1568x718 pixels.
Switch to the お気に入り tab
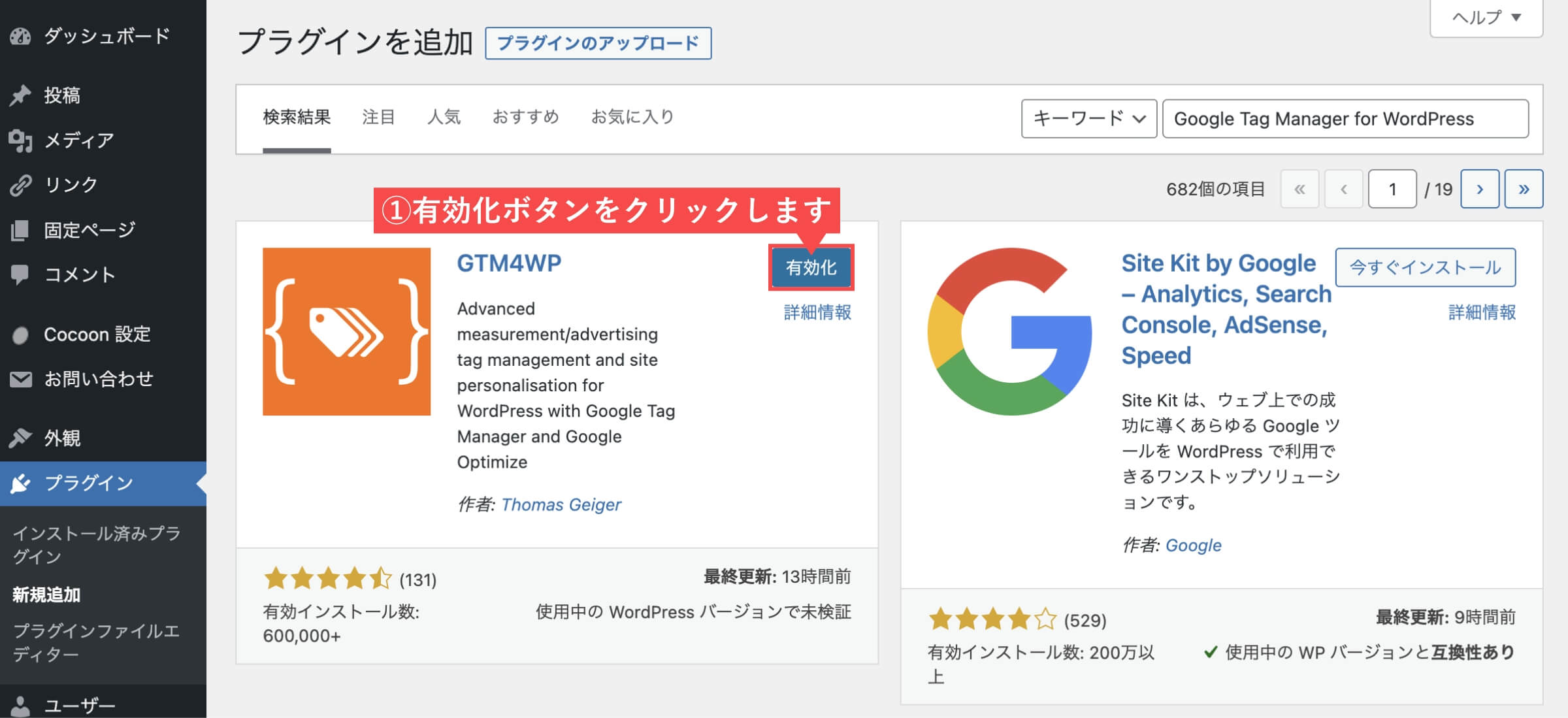pos(632,117)
